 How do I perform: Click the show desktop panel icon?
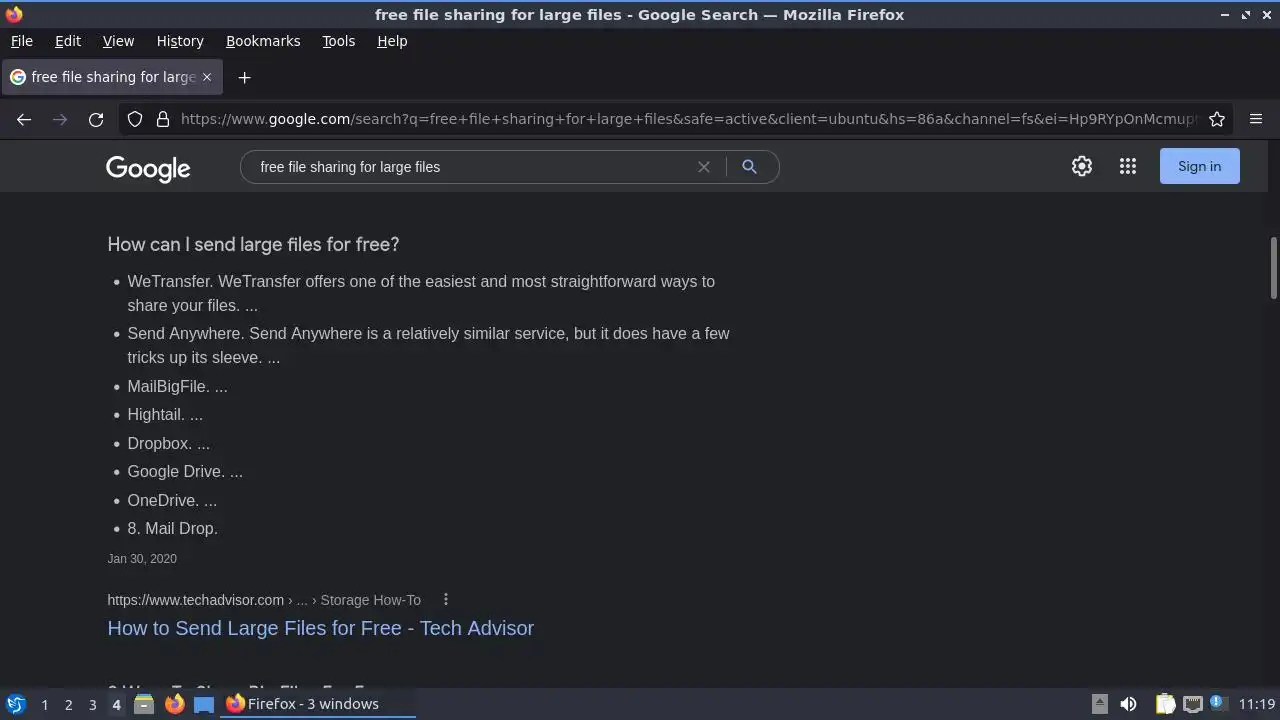click(204, 704)
